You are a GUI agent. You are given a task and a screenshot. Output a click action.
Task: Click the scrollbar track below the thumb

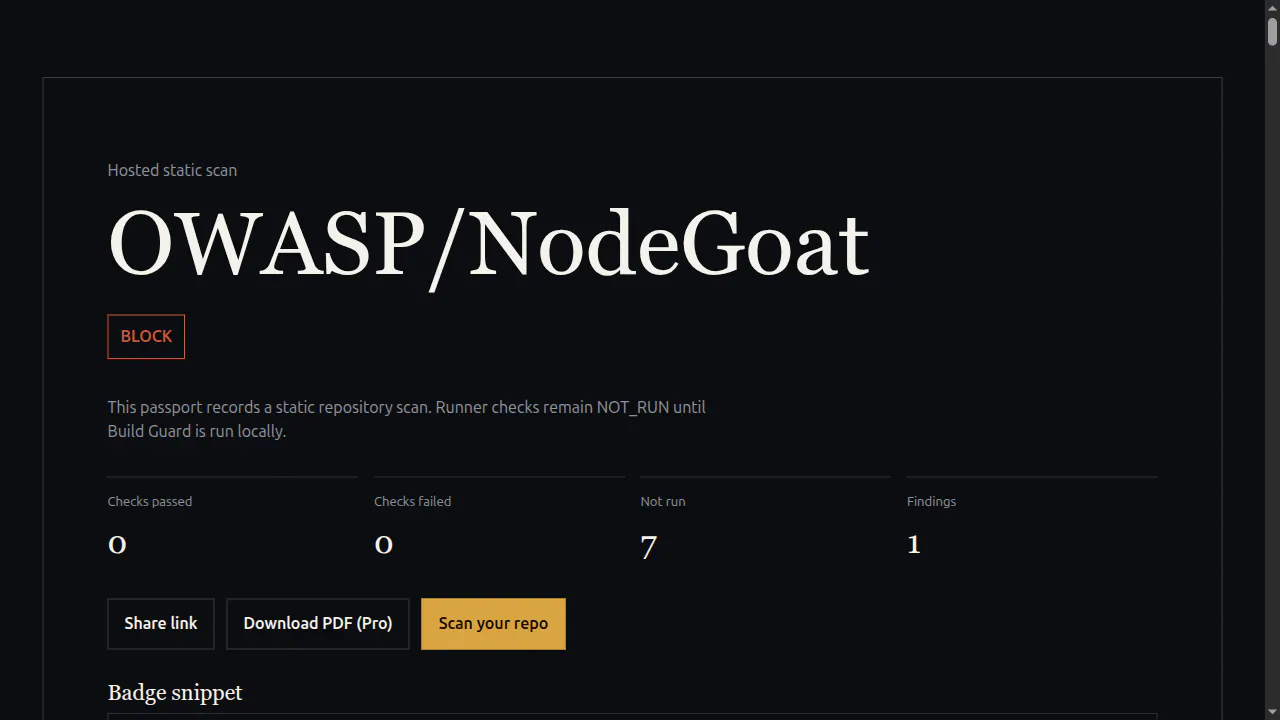tap(1272, 380)
